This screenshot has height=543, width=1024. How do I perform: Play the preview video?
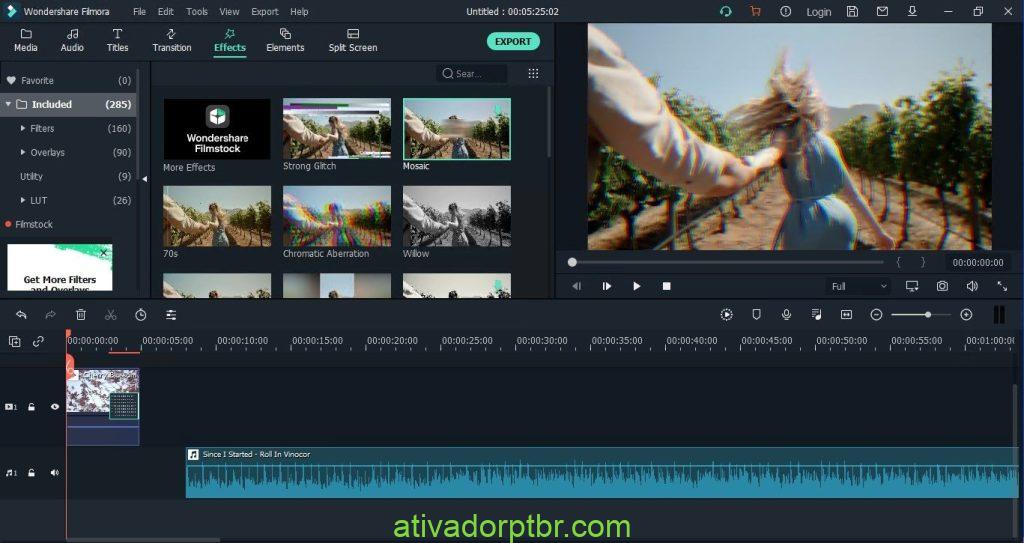tap(636, 286)
